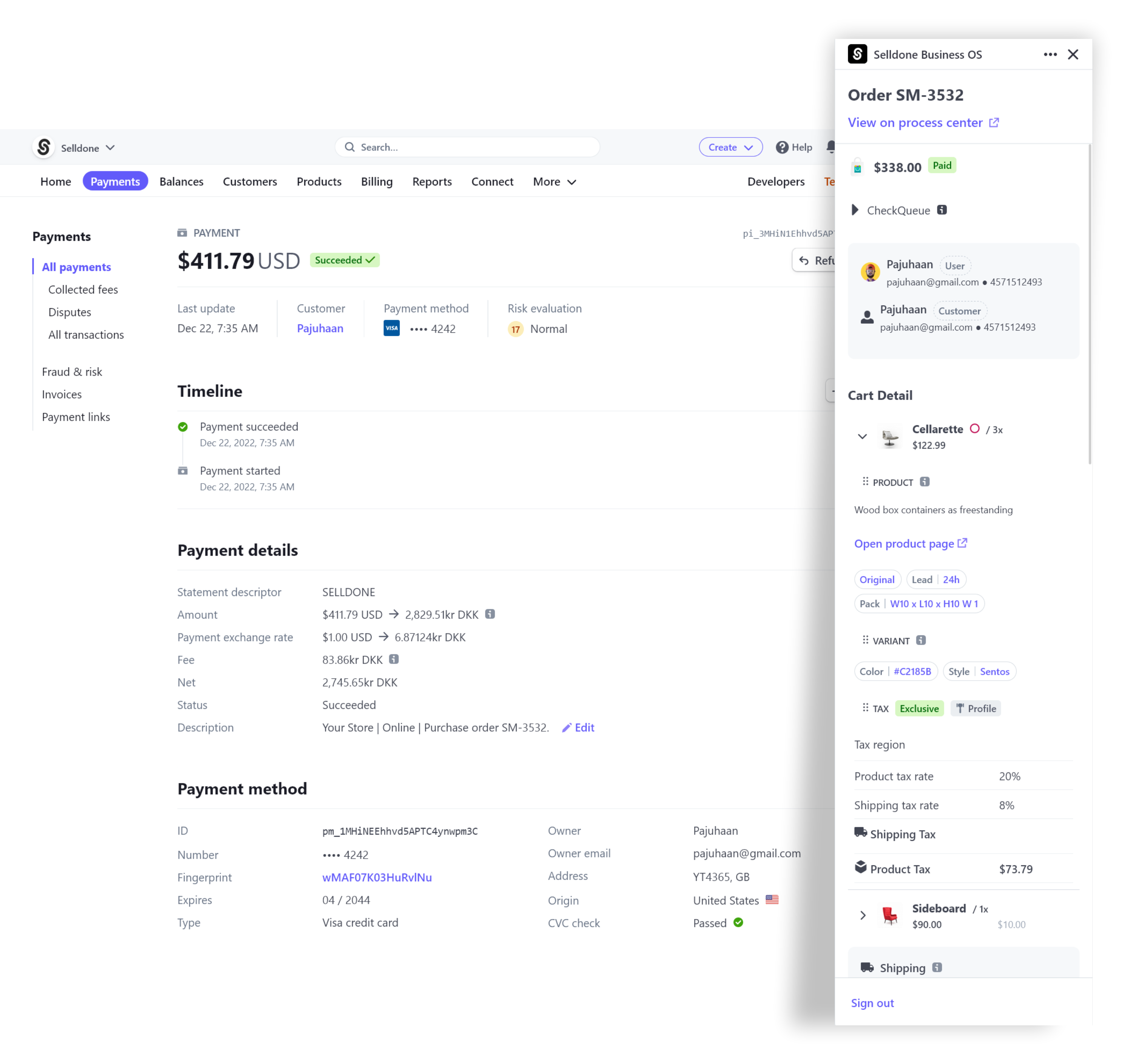
Task: Switch to the Balances tab
Action: 181,181
